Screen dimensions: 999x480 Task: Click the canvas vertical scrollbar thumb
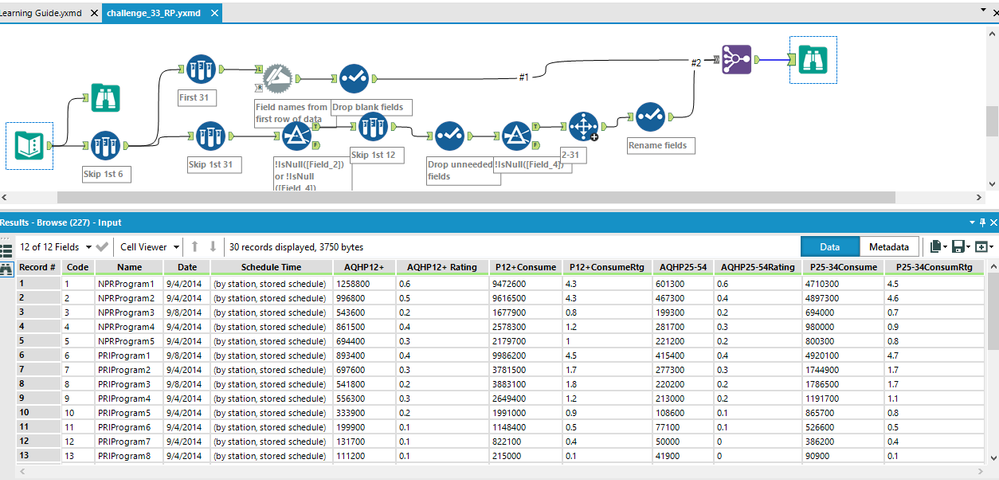[992, 121]
